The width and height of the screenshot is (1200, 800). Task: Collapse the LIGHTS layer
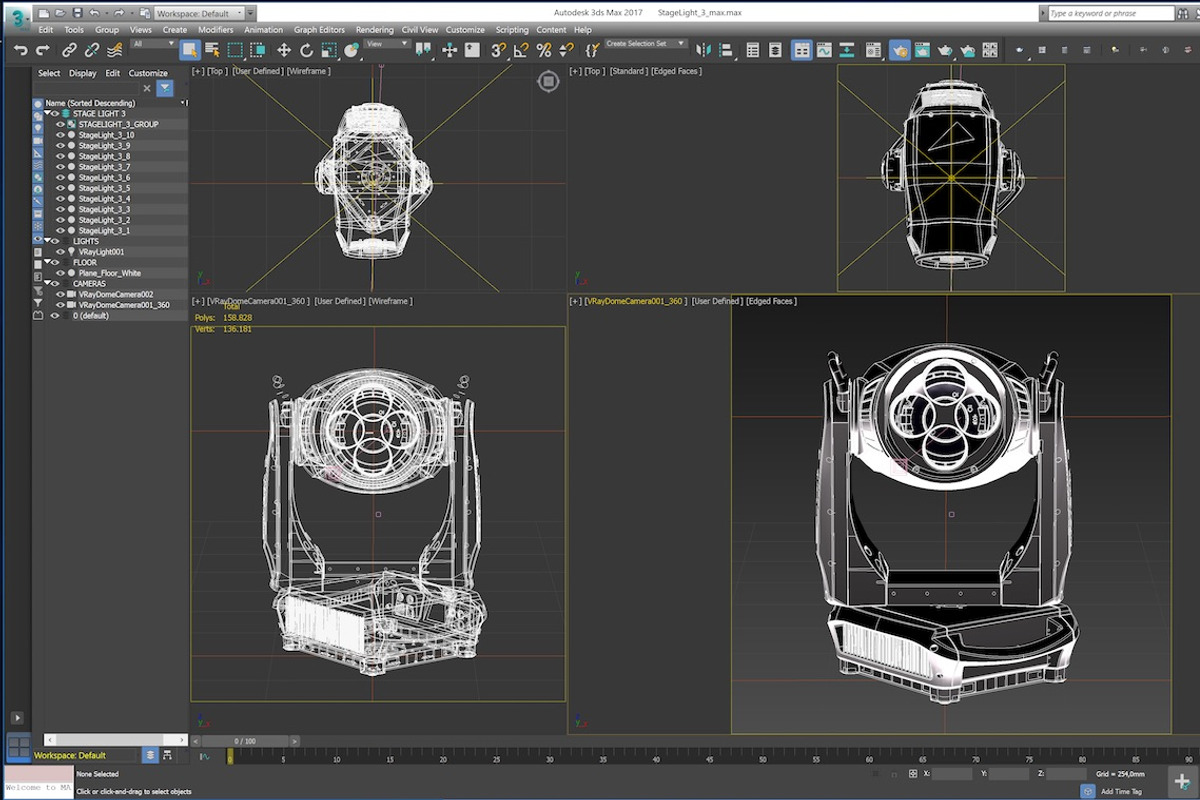[47, 241]
